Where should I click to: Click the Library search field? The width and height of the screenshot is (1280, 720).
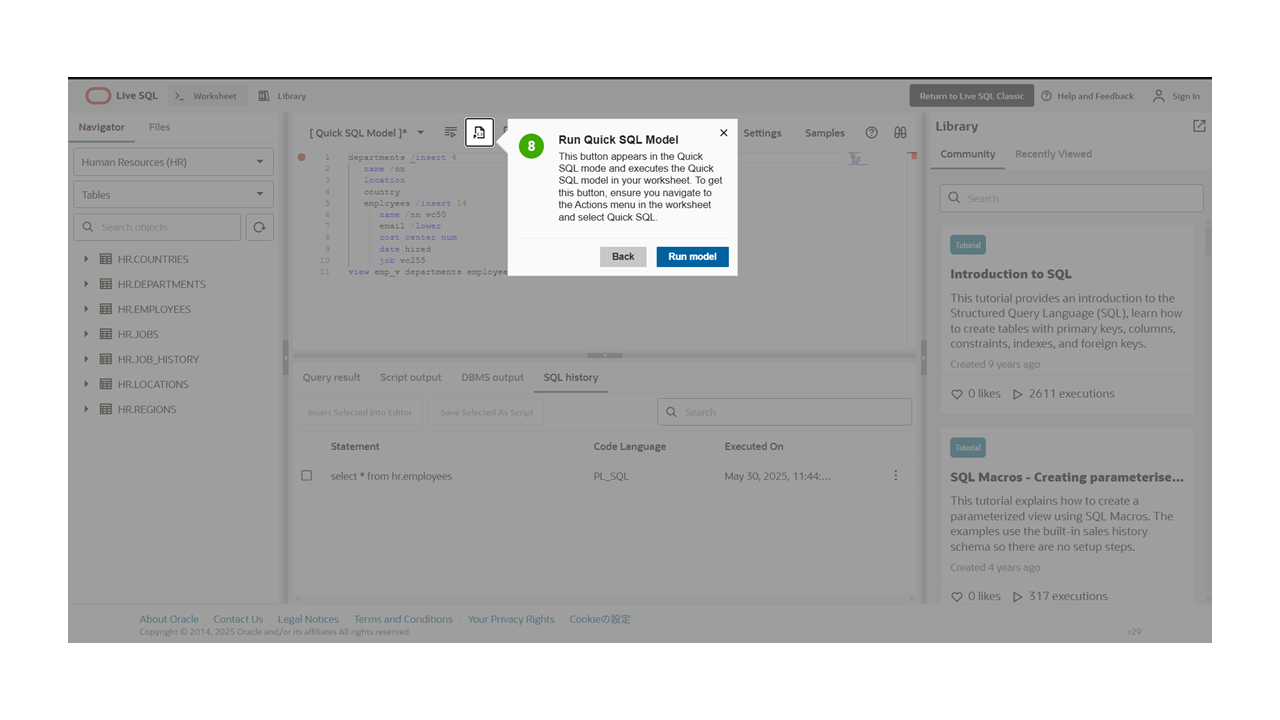pos(1070,198)
